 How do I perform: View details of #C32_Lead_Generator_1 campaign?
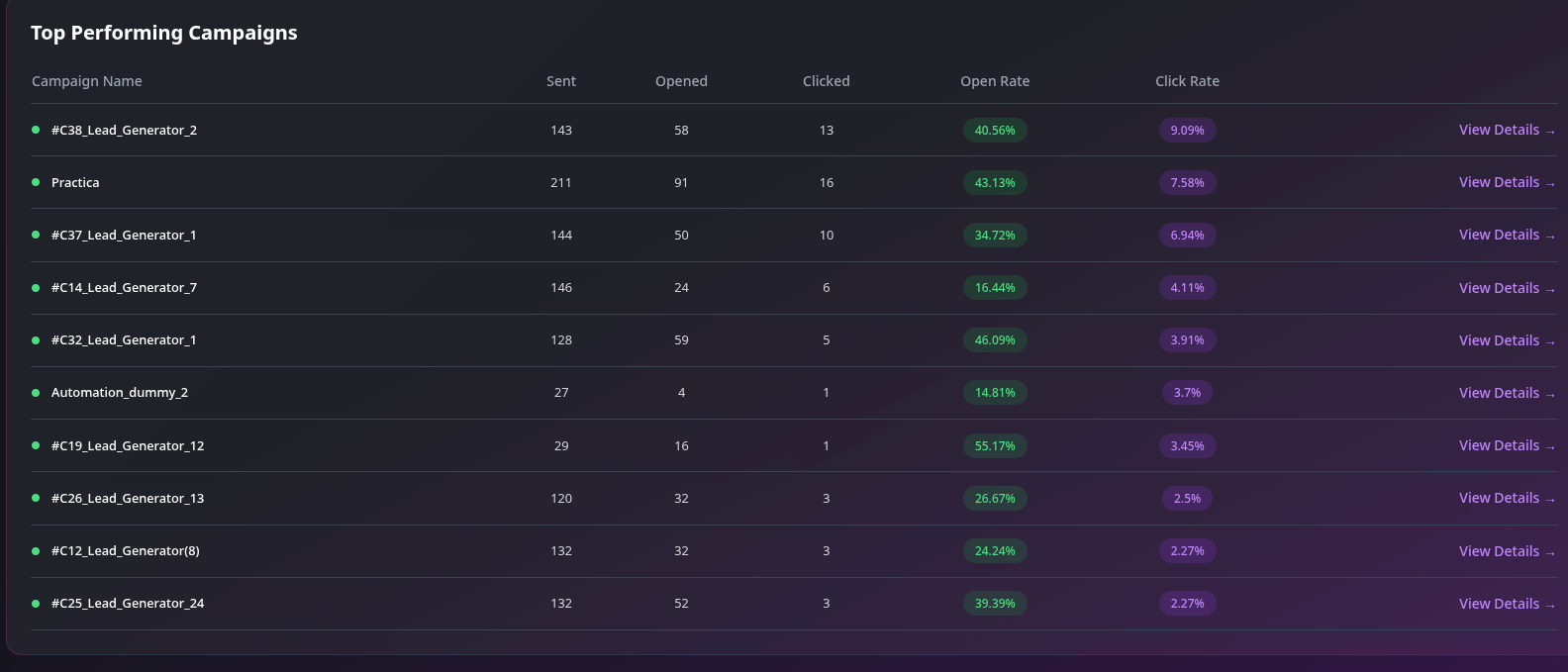1506,340
